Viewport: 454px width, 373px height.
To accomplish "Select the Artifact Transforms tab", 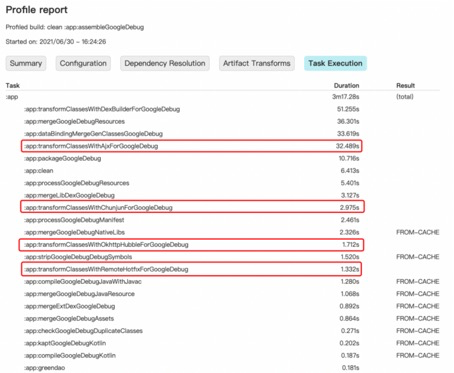I will [x=257, y=63].
